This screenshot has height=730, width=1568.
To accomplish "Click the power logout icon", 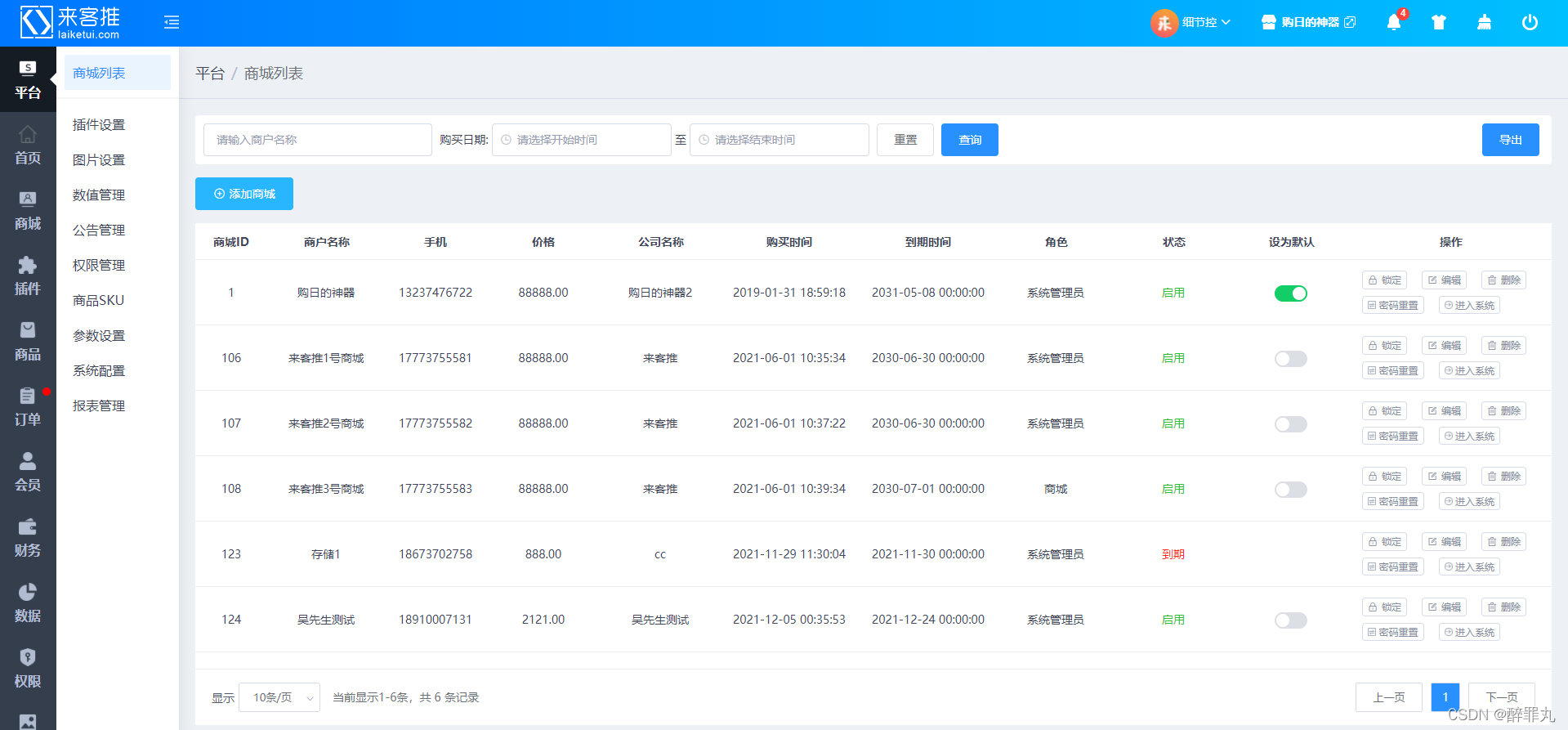I will (x=1530, y=22).
